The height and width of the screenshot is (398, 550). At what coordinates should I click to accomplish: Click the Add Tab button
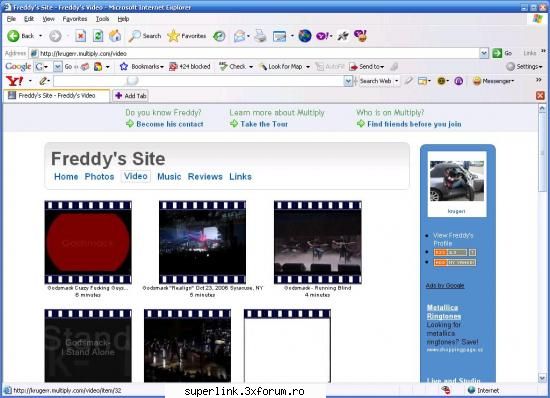point(130,95)
